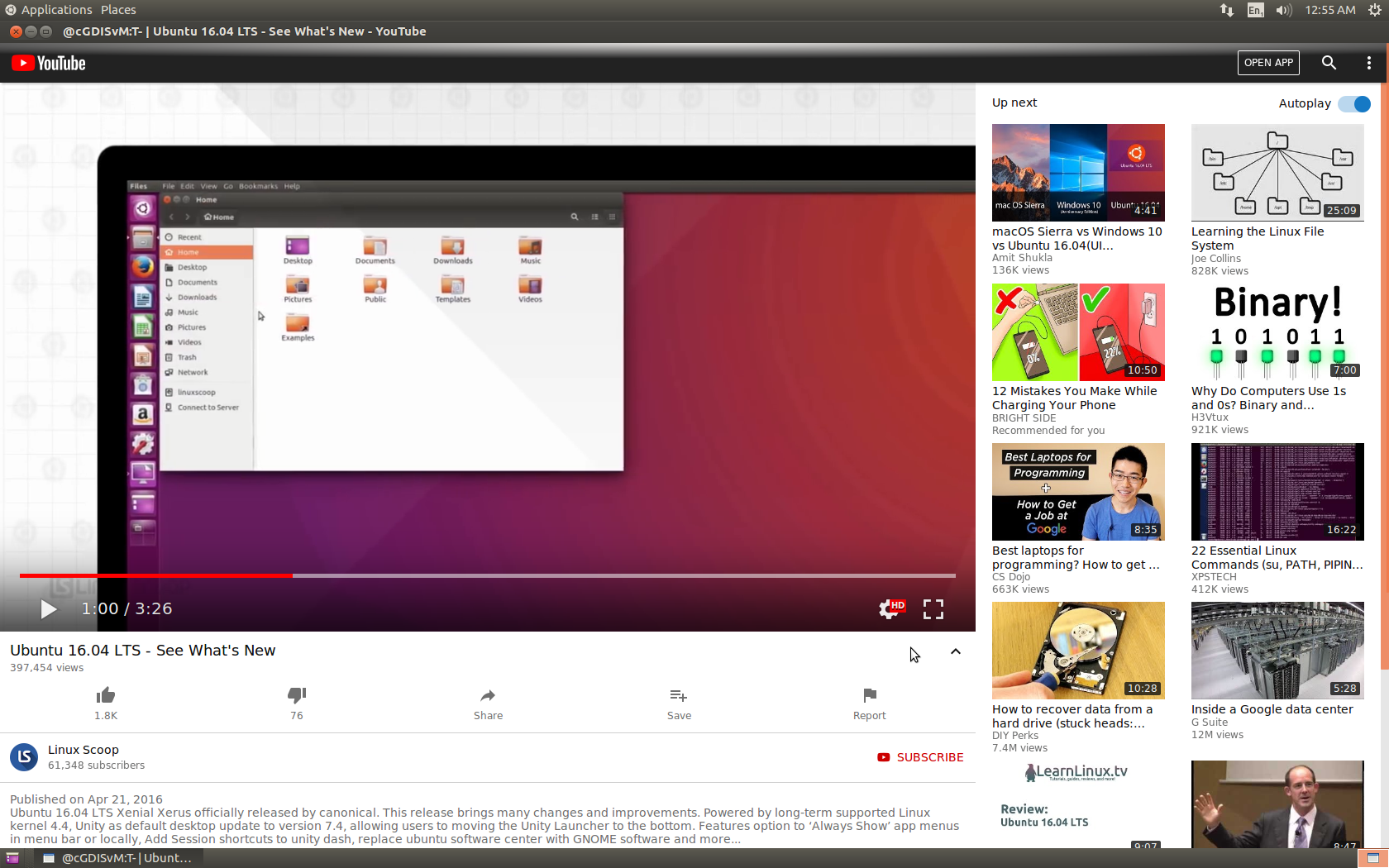The width and height of the screenshot is (1389, 868).
Task: Click video title 'Ubuntu 16.04 LTS - See What's New'
Action: [x=142, y=651]
